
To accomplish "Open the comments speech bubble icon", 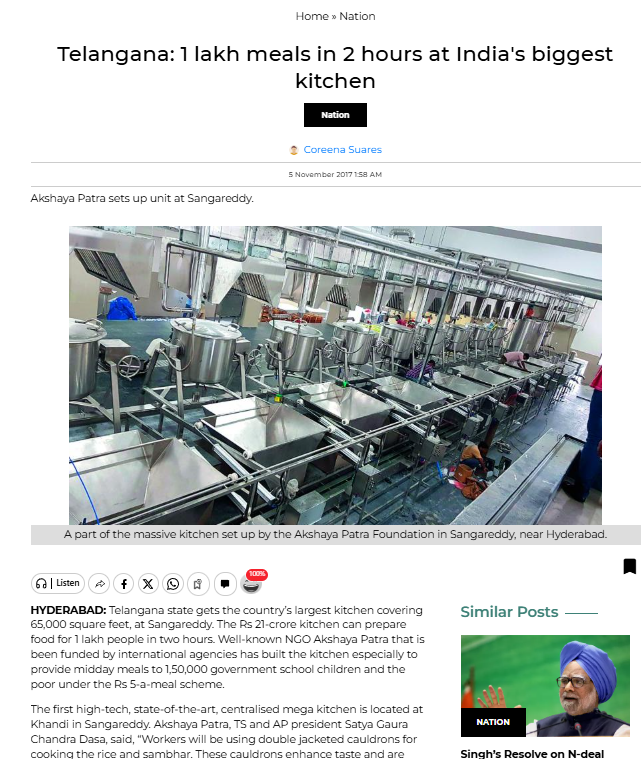I will tap(225, 584).
